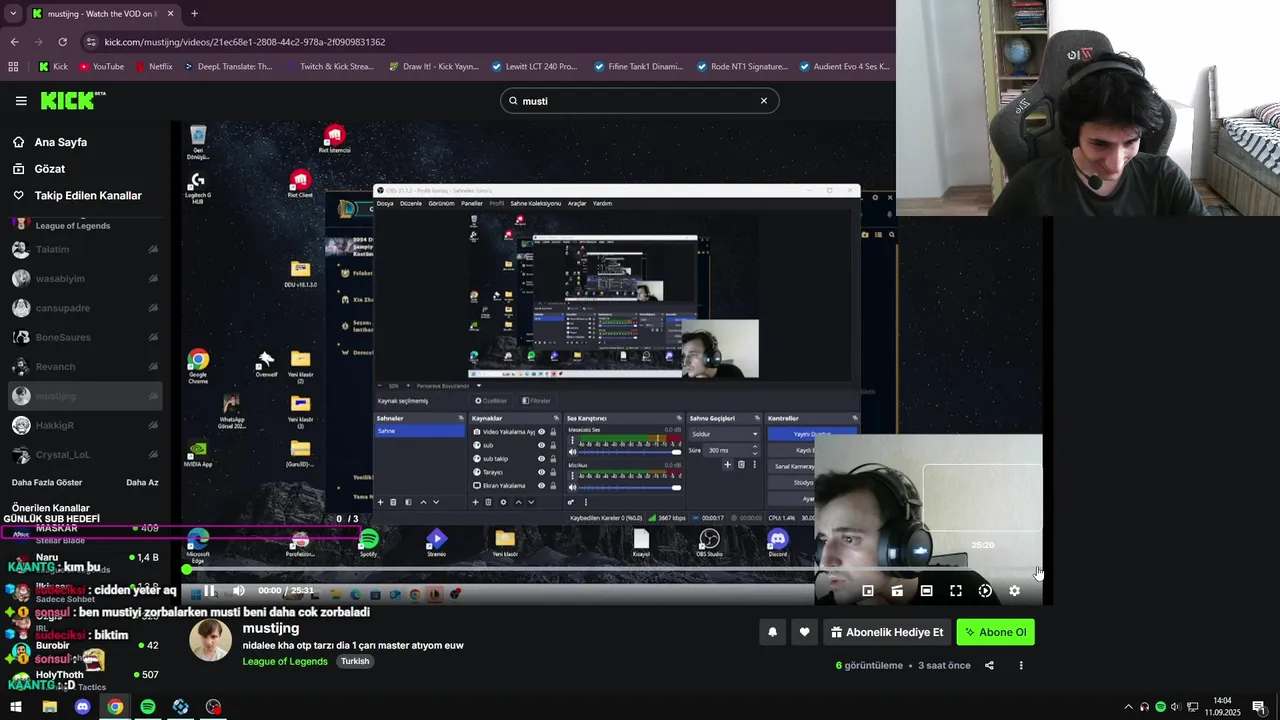Open the Netflix bookmark
This screenshot has width=1280, height=720.
point(153,67)
